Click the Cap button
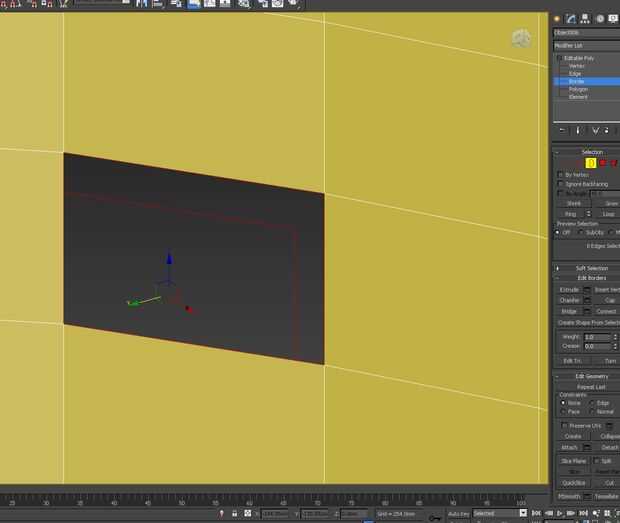 click(610, 300)
